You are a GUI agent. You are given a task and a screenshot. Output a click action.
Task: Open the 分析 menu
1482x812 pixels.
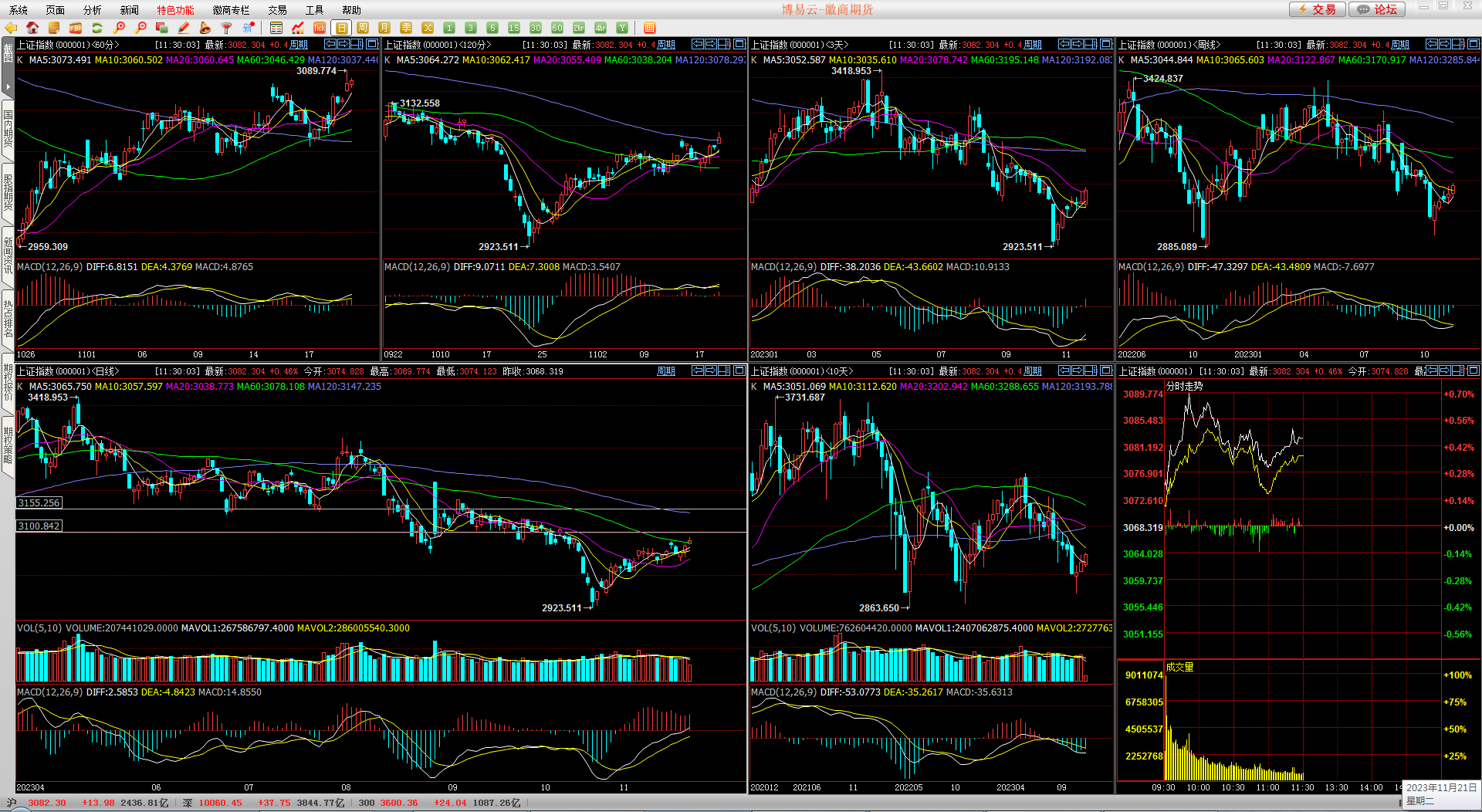pyautogui.click(x=93, y=10)
